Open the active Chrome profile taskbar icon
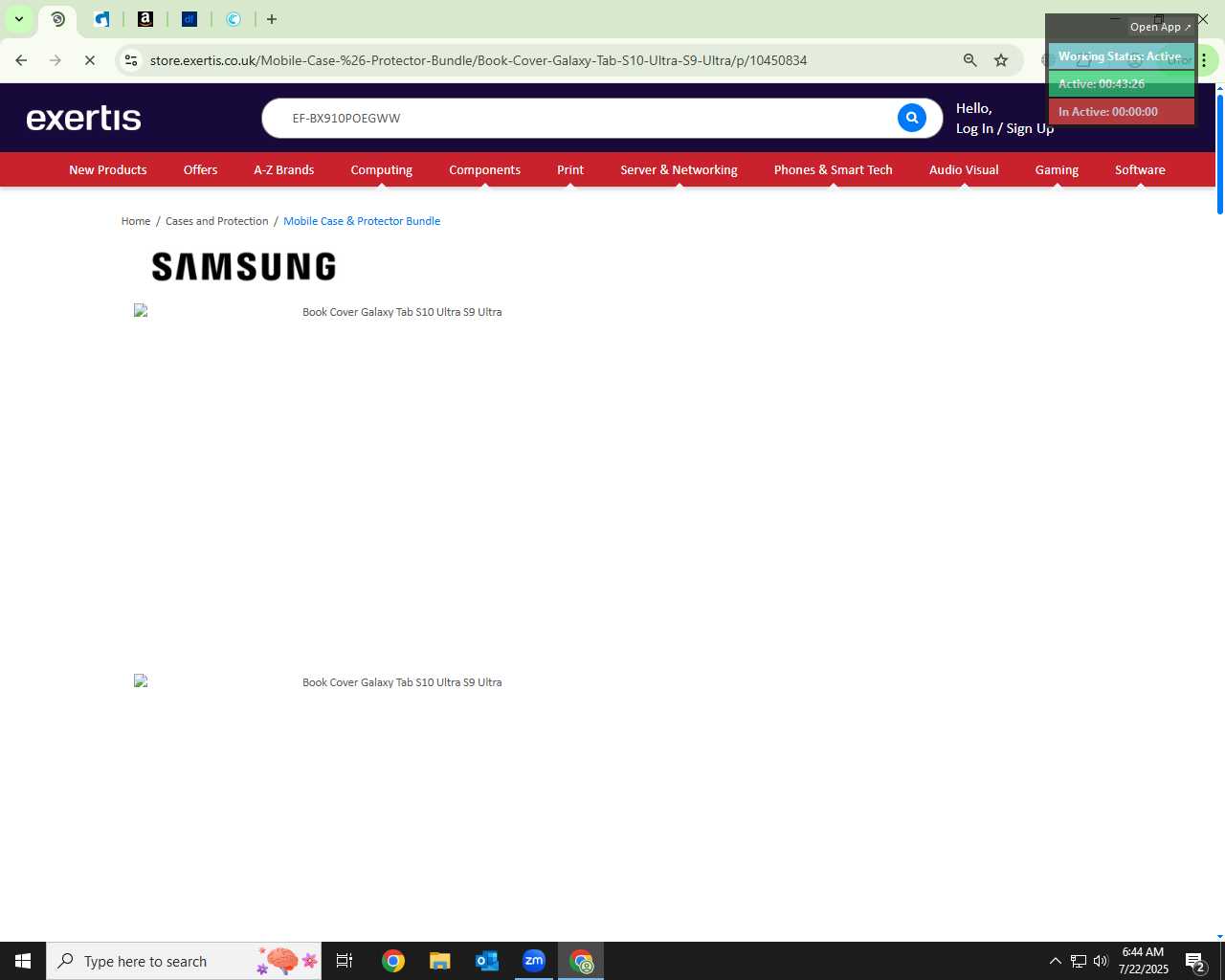 click(x=581, y=961)
